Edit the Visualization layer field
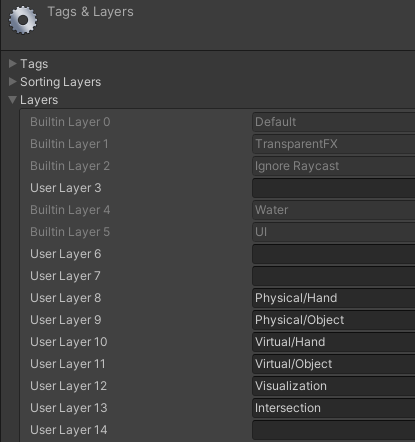 tap(333, 386)
